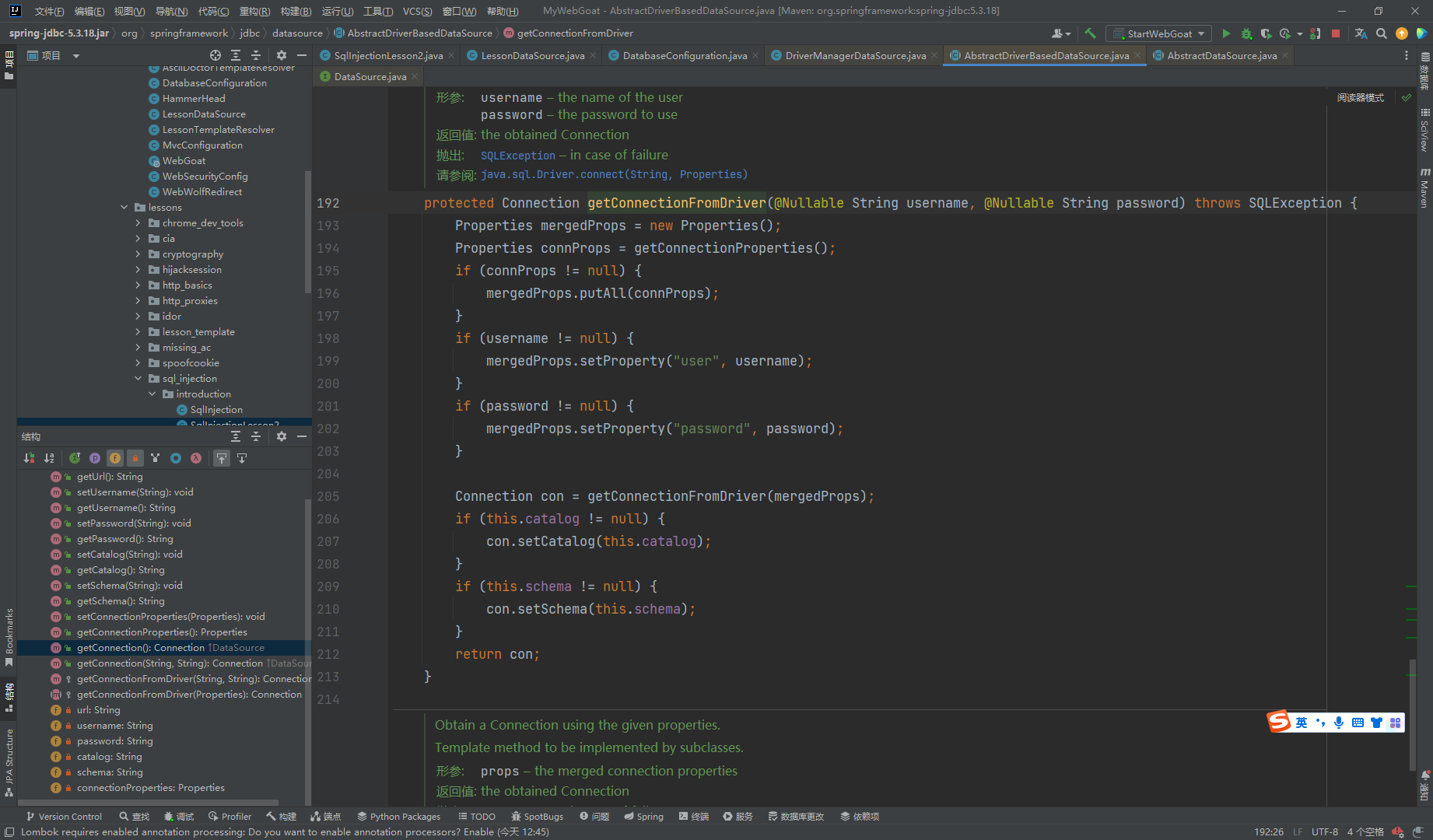Viewport: 1433px width, 840px height.
Task: Open the project view selector dropdown arrow
Action: coord(76,55)
